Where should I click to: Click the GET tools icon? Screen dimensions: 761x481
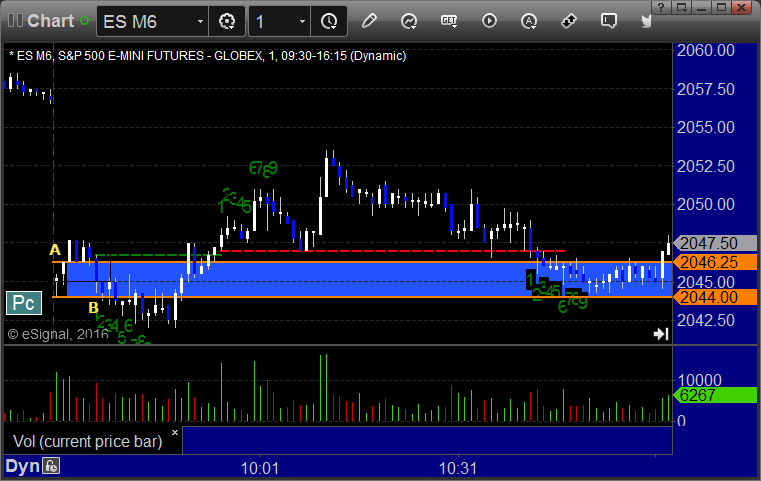coord(449,21)
